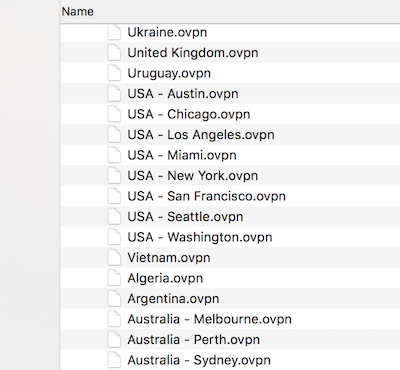Click the Vietnam.ovpn file name
The image size is (400, 370).
point(169,258)
